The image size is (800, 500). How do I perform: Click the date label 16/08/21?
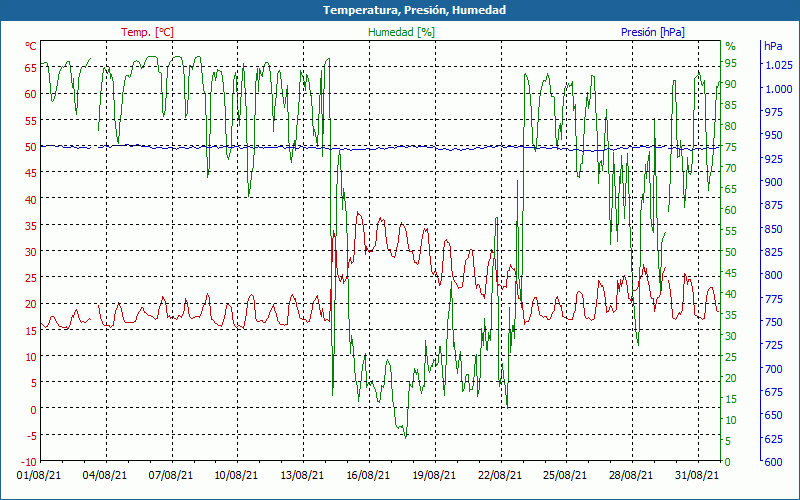point(368,475)
